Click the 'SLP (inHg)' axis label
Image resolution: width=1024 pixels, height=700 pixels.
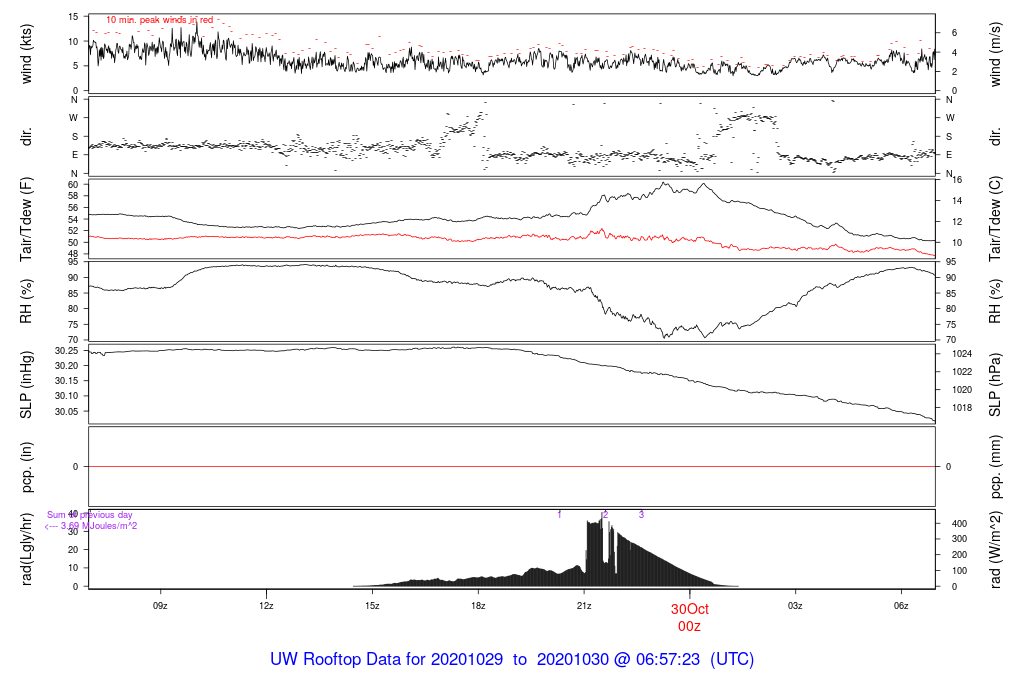tap(26, 385)
